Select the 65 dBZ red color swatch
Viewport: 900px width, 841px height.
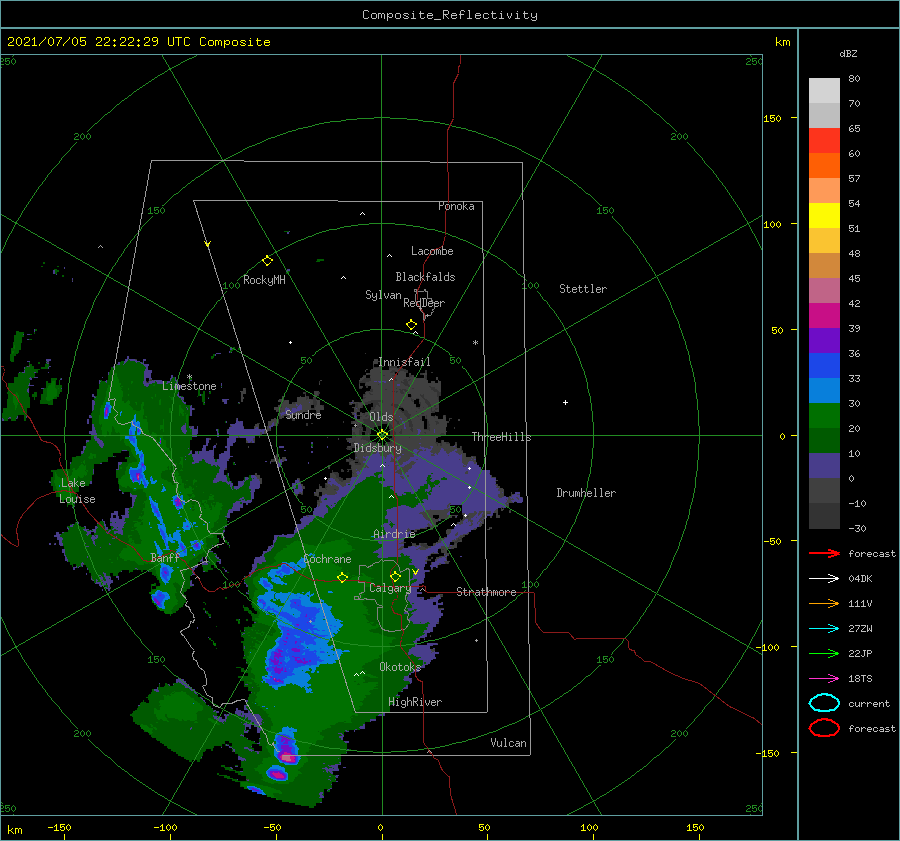[x=824, y=141]
